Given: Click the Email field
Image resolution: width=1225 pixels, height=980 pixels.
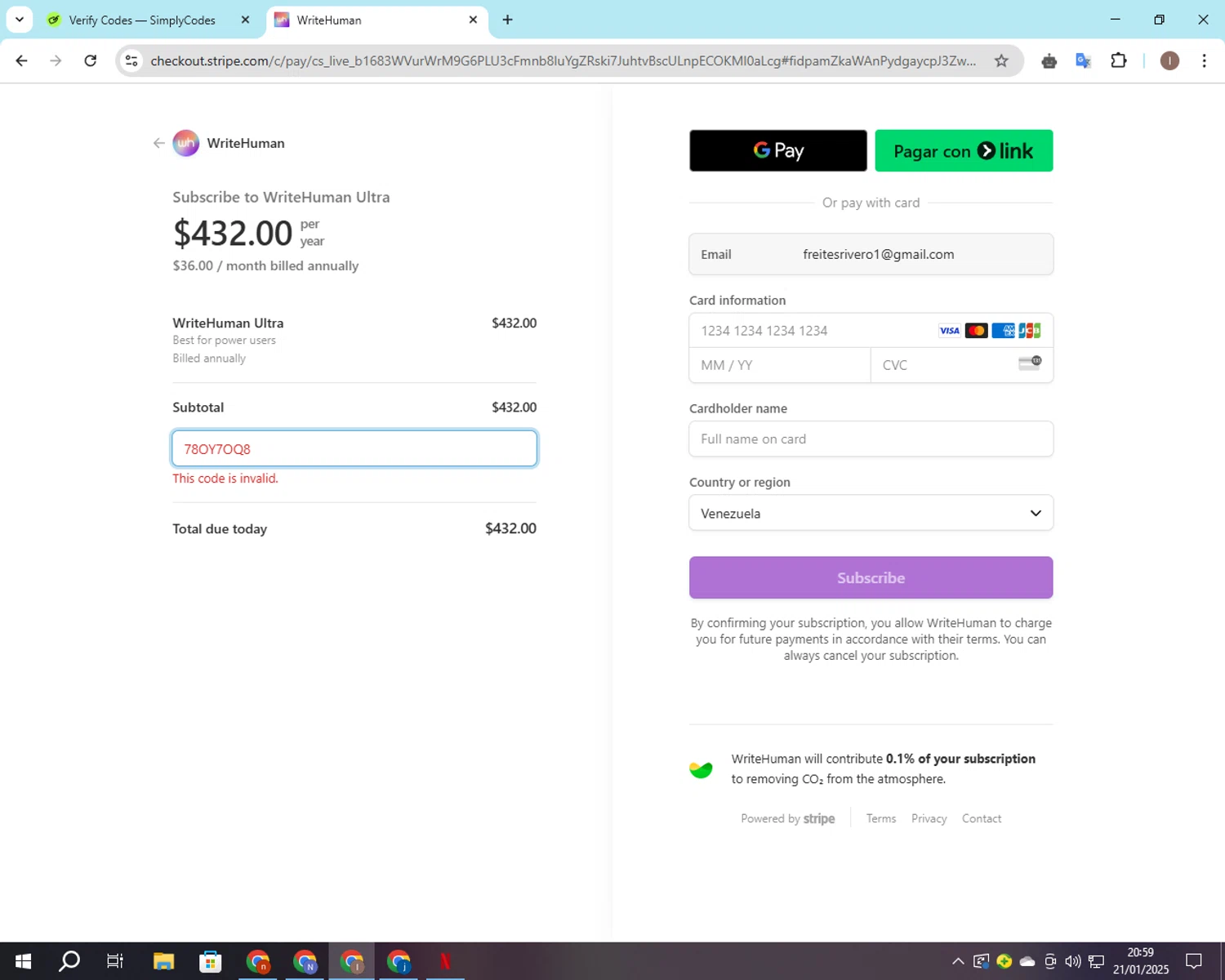Looking at the screenshot, I should click(871, 254).
